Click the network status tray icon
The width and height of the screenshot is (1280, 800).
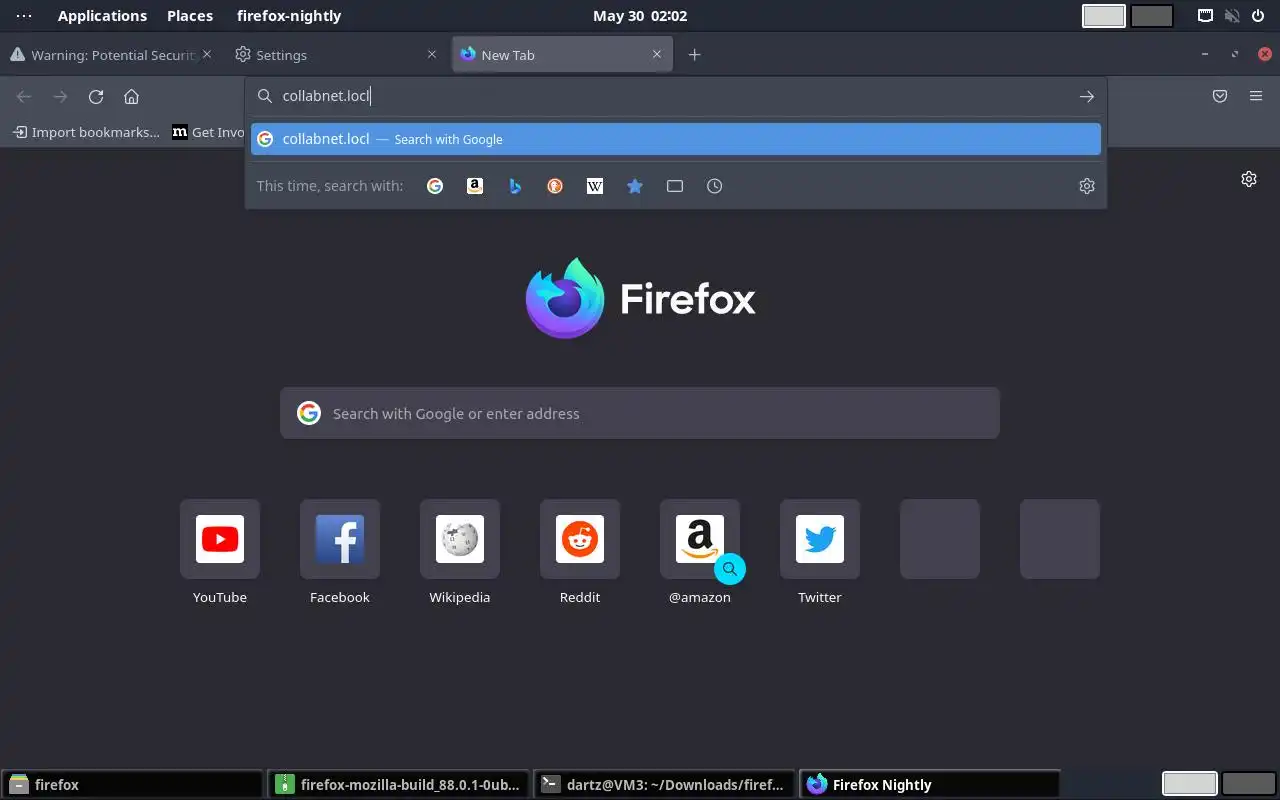point(1206,16)
